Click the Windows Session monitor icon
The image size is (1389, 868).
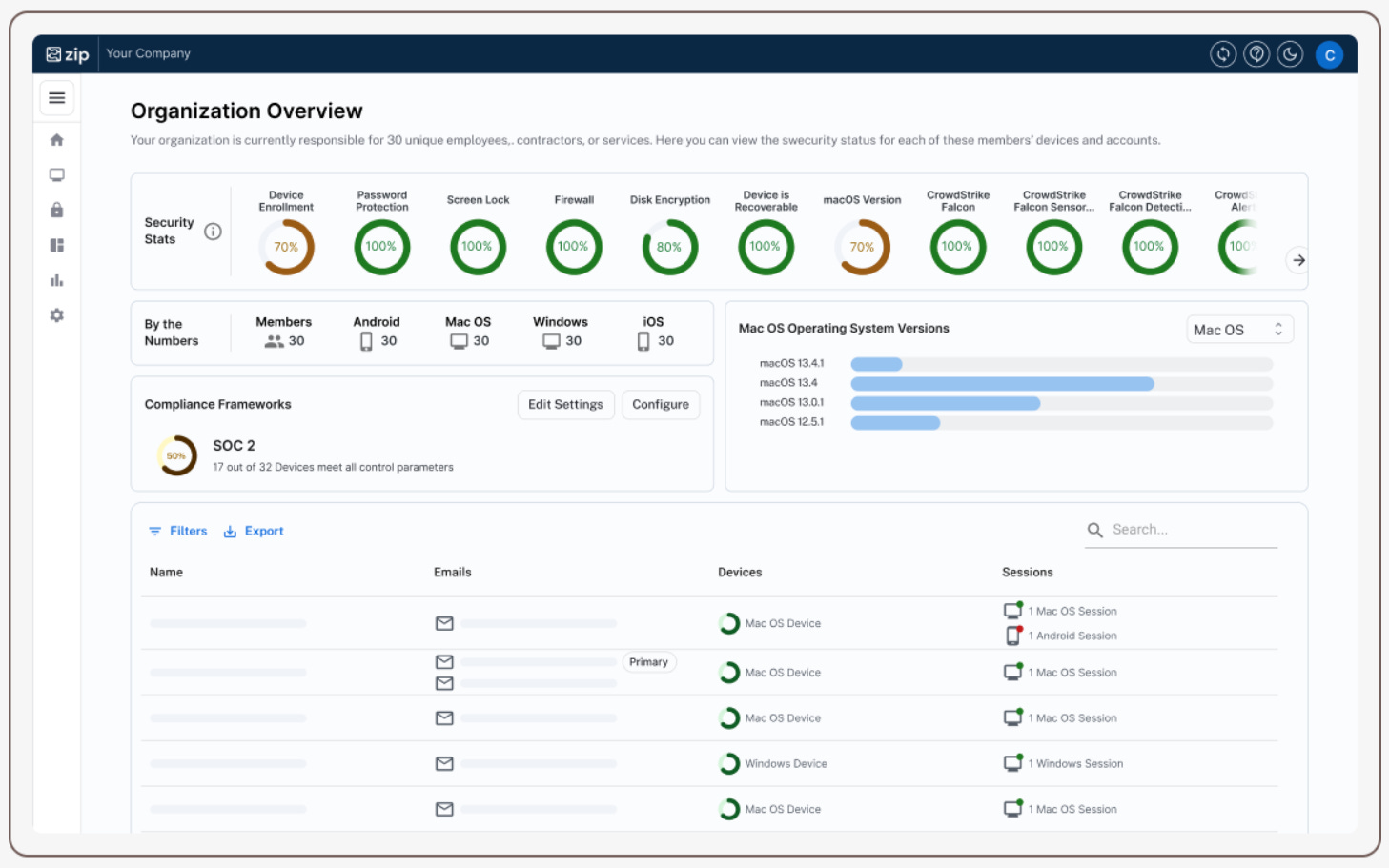click(1012, 763)
